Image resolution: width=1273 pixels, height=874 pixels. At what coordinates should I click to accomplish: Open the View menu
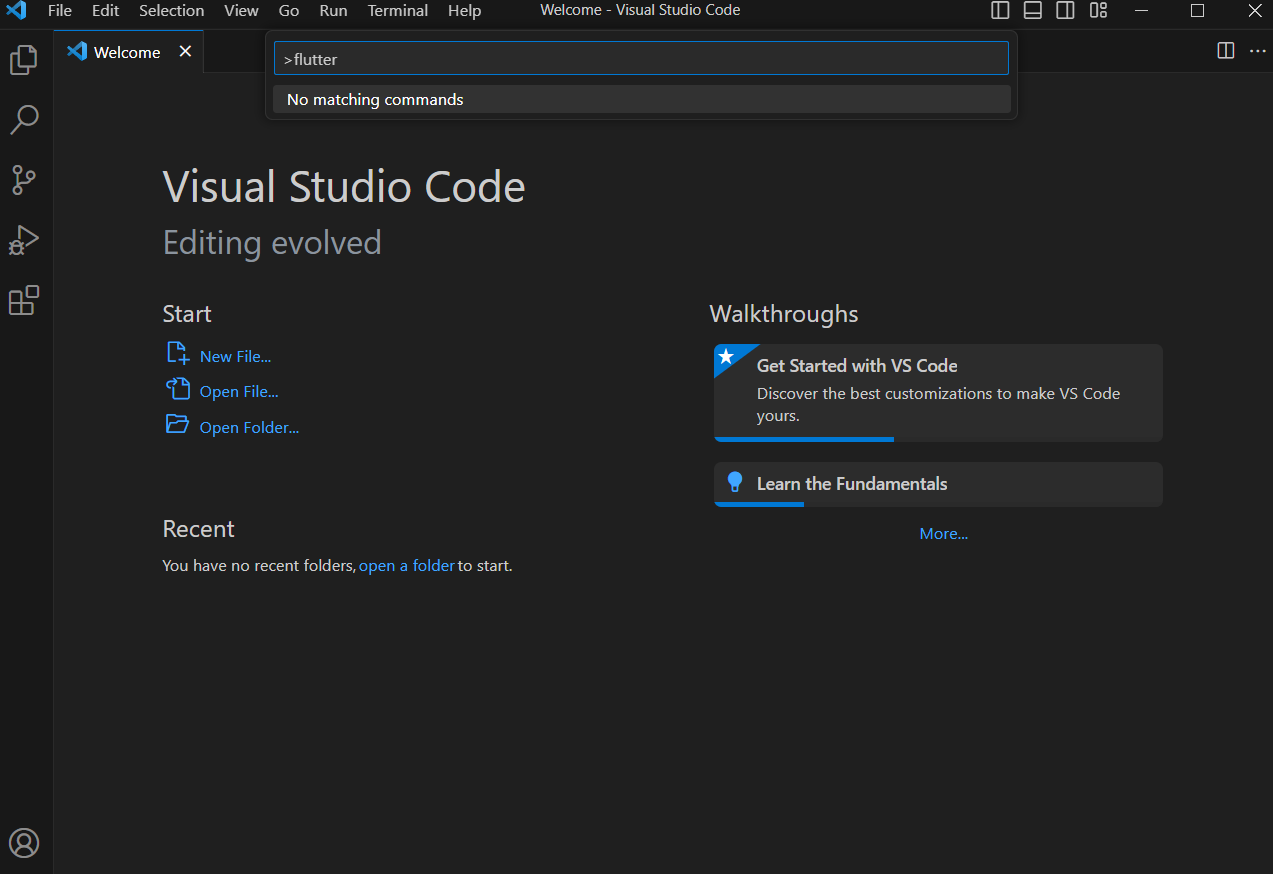(x=241, y=11)
